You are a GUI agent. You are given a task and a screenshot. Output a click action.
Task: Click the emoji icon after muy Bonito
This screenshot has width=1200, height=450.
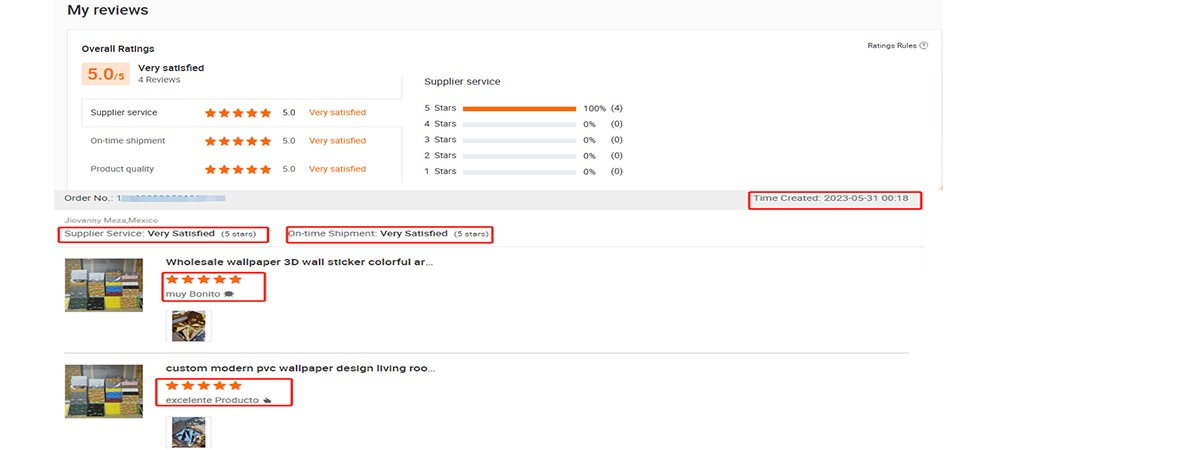[229, 295]
